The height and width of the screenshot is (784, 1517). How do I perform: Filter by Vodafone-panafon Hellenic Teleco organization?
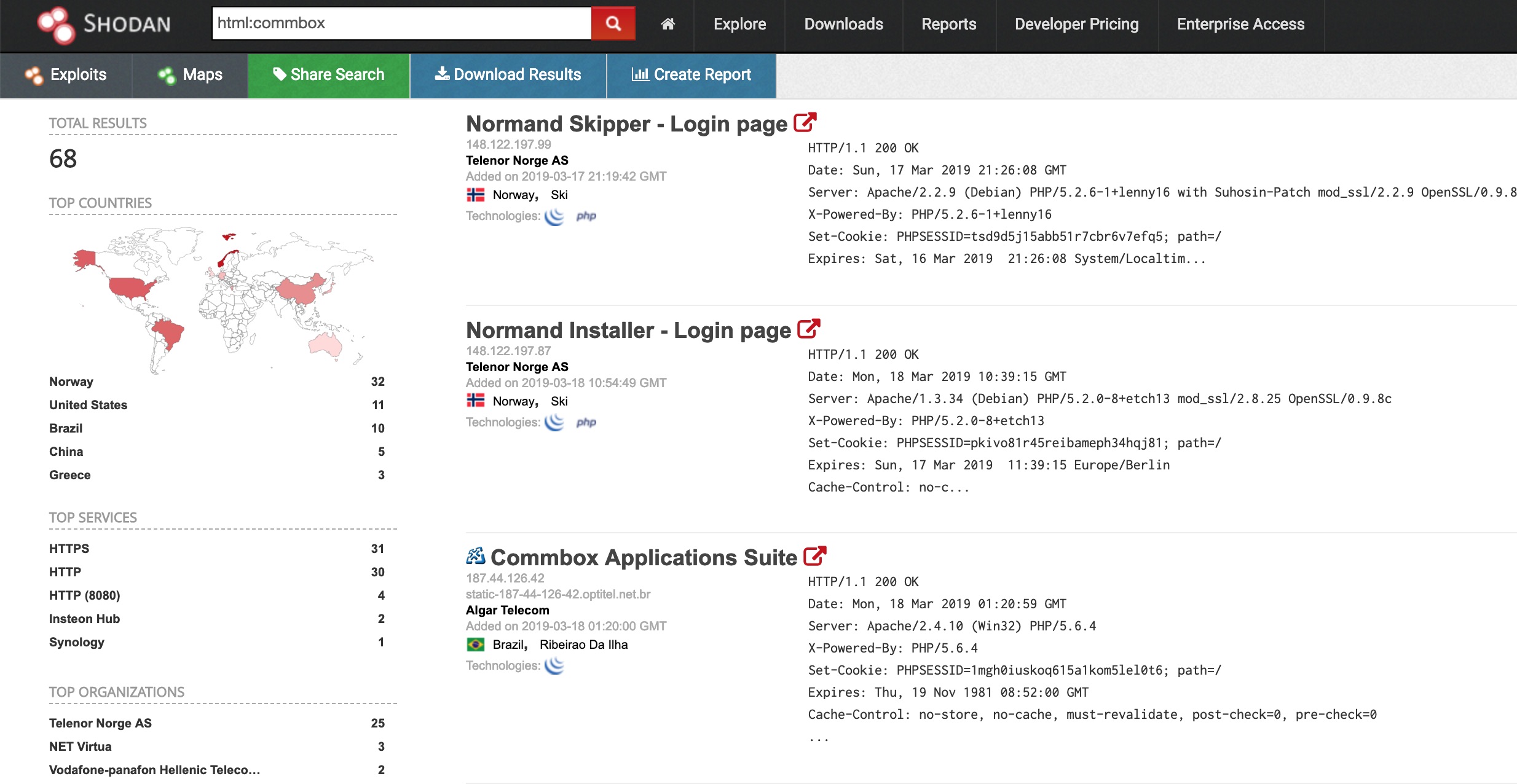[154, 770]
